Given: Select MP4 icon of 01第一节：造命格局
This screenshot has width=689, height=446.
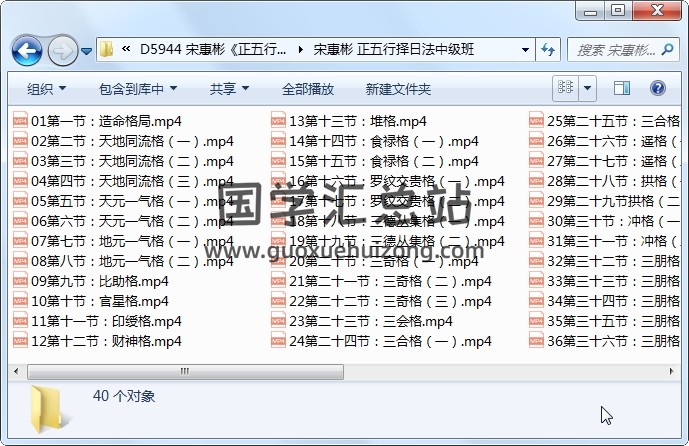Looking at the screenshot, I should click(20, 120).
